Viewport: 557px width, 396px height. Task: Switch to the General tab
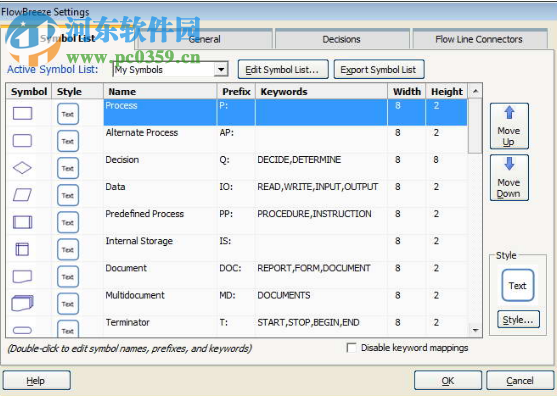(x=204, y=39)
